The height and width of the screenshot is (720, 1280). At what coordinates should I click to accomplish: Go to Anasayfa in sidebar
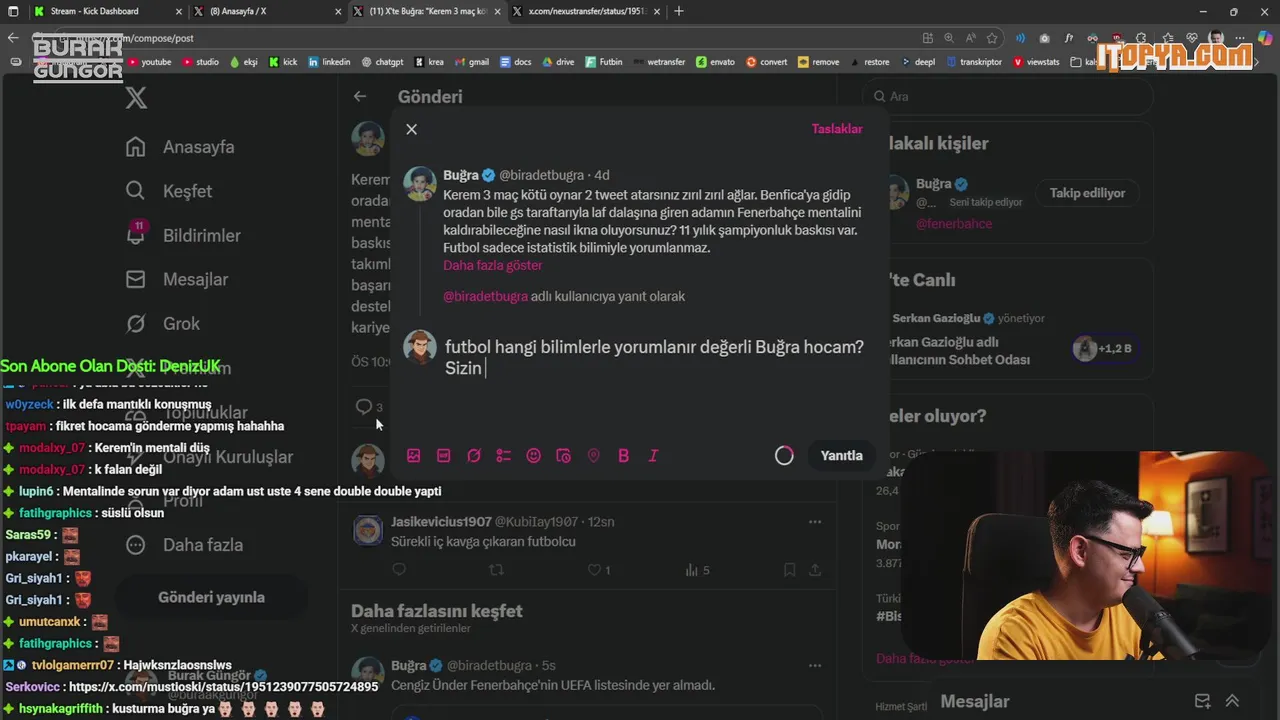tap(181, 147)
